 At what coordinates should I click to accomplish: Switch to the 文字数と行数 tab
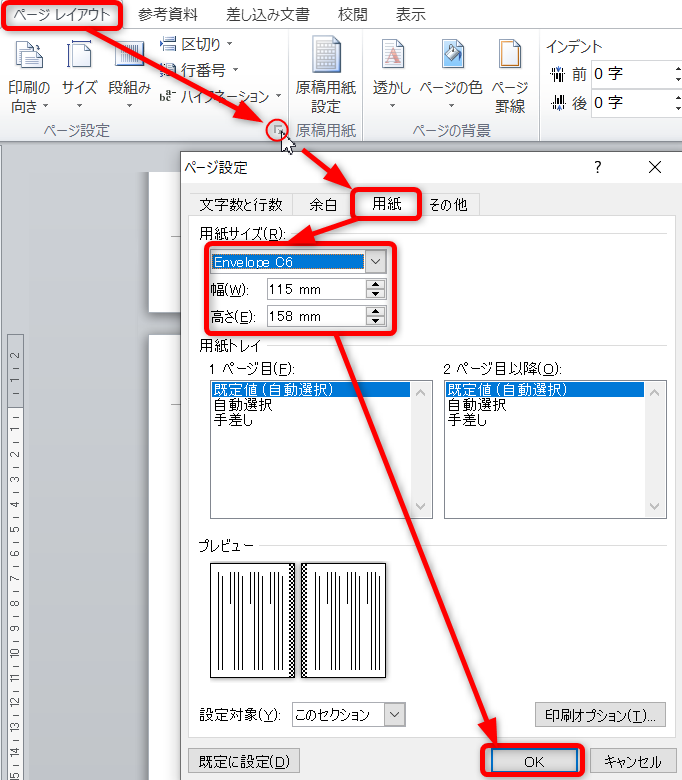coord(240,204)
